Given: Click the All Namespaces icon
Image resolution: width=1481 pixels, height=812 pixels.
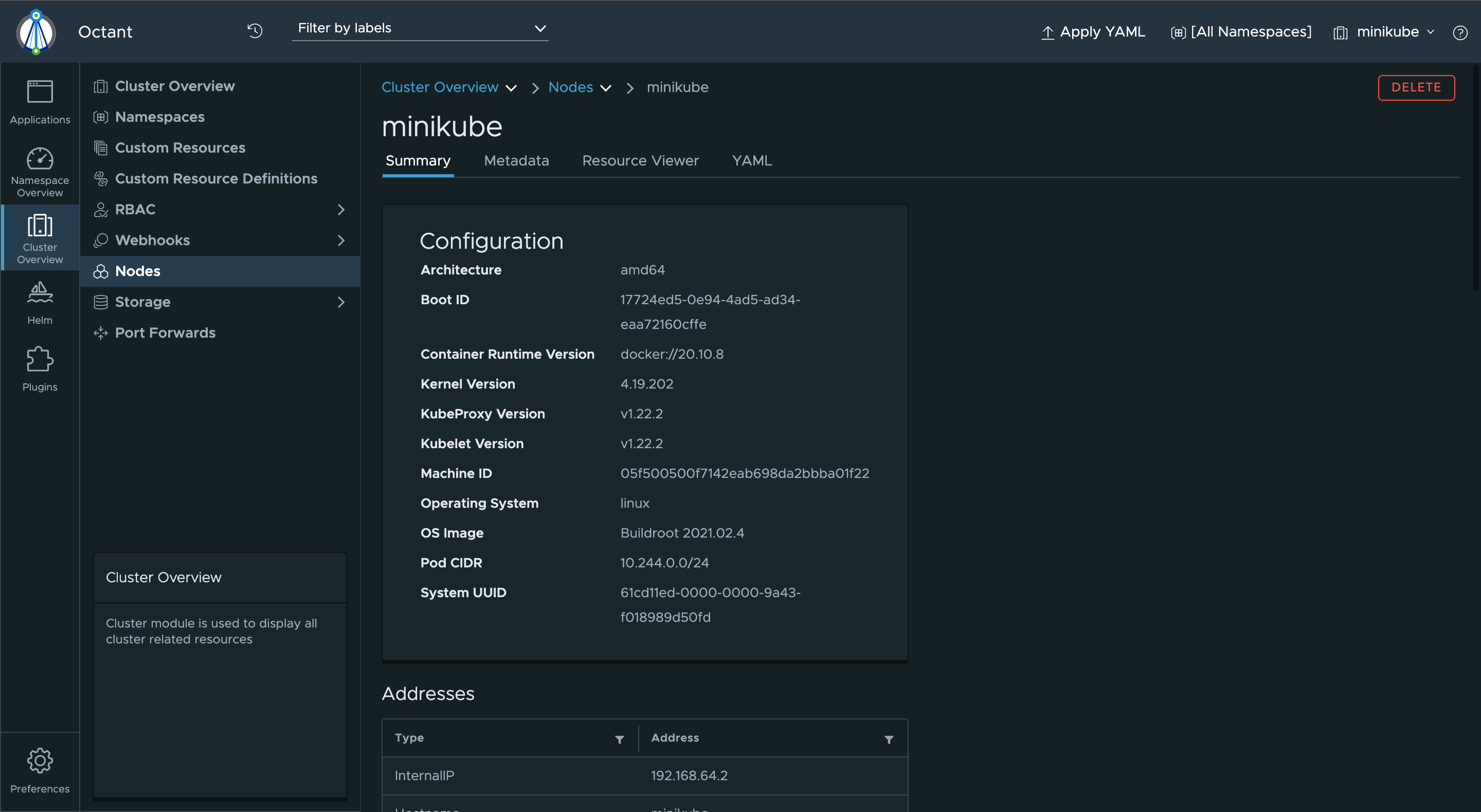Looking at the screenshot, I should [x=1178, y=33].
